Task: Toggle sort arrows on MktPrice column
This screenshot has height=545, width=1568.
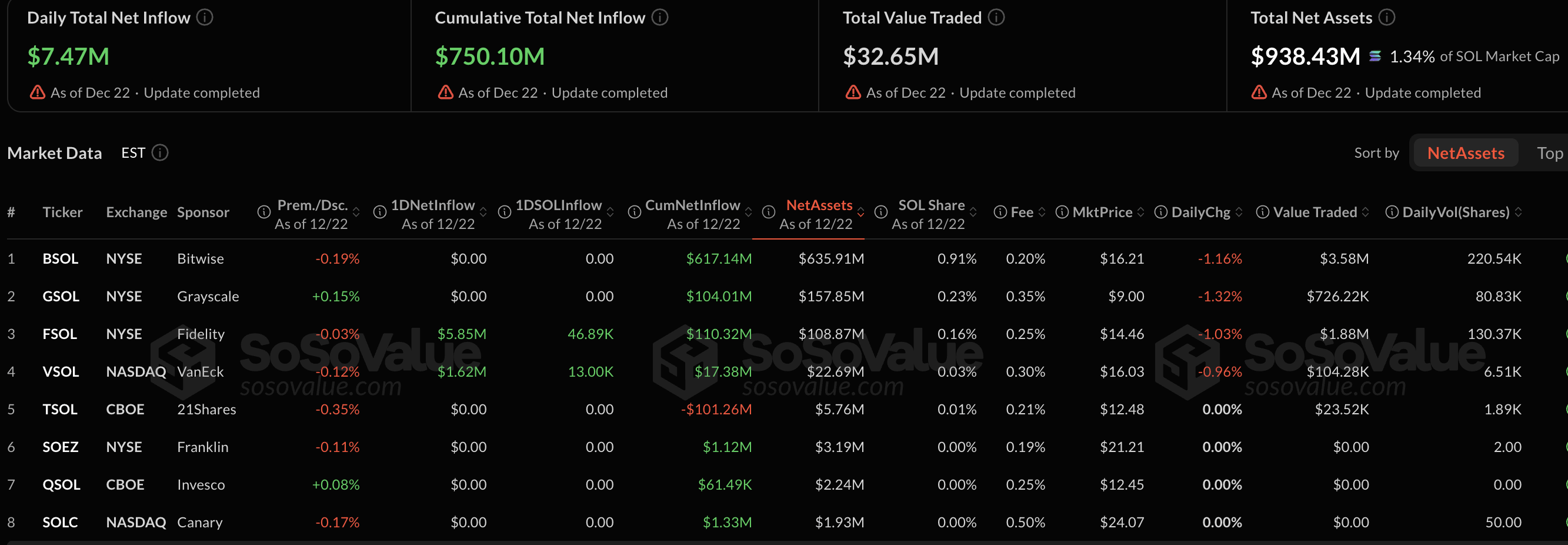Action: tap(1140, 212)
